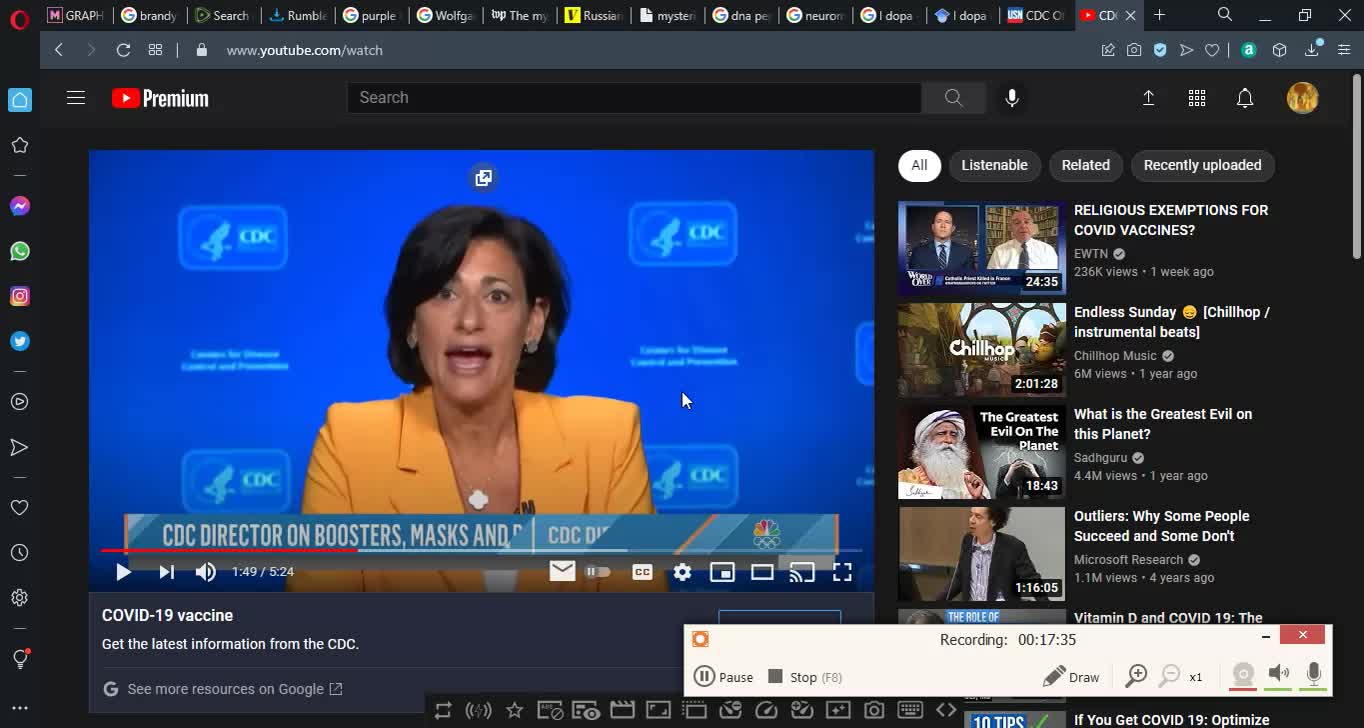Mute the video volume
Screen dimensions: 1364x728
[205, 572]
